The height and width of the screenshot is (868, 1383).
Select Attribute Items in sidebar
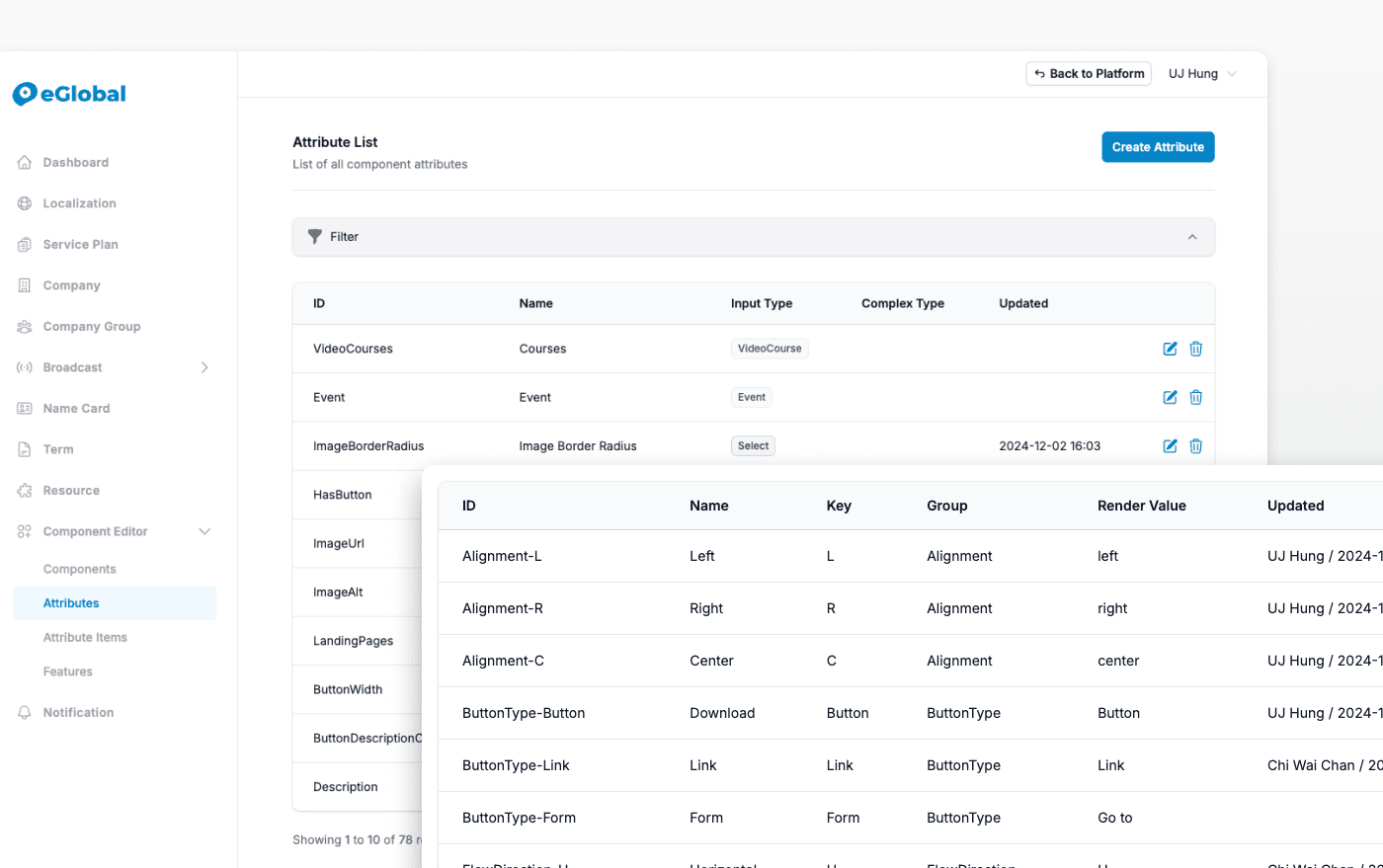click(x=85, y=638)
